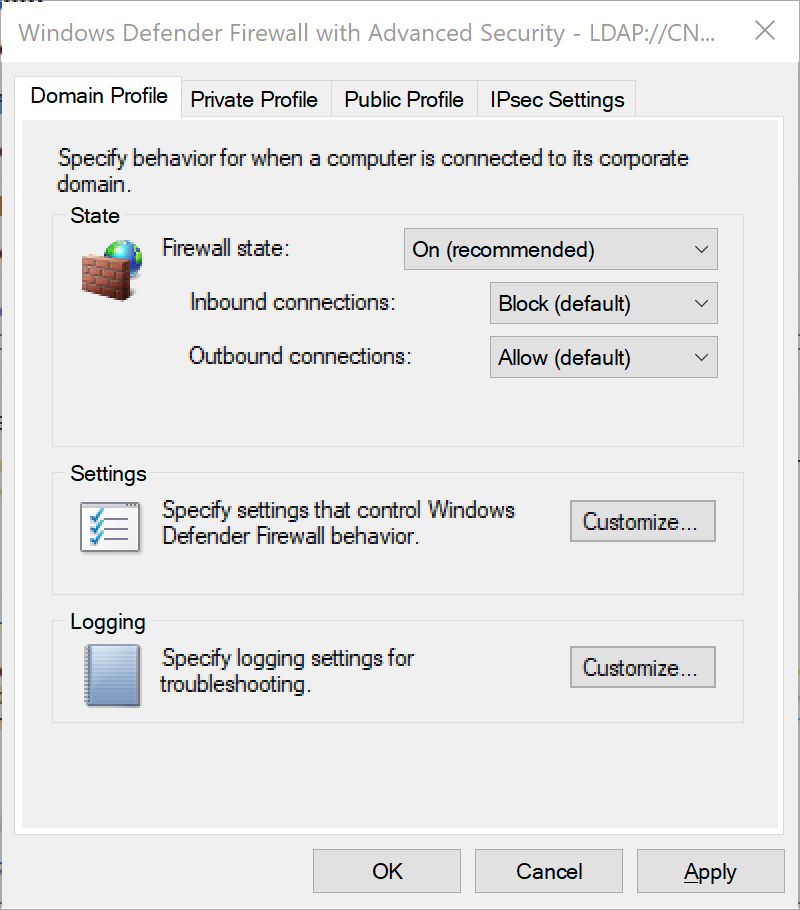
Task: Switch to the Domain Profile tab
Action: click(x=99, y=96)
